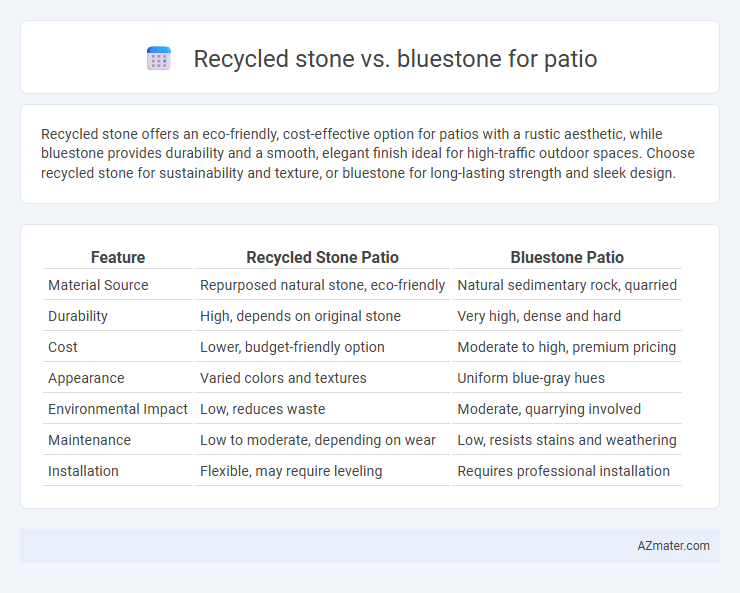Click the 'Installation' row label
The width and height of the screenshot is (740, 593).
pyautogui.click(x=84, y=471)
